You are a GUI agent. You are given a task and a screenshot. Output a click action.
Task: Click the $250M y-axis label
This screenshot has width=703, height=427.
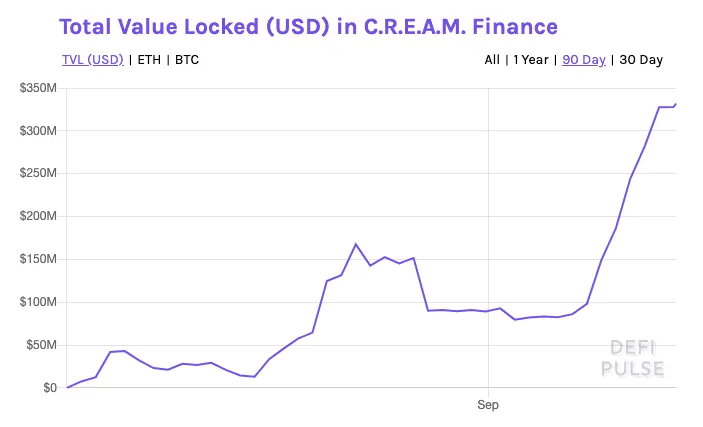tap(38, 173)
